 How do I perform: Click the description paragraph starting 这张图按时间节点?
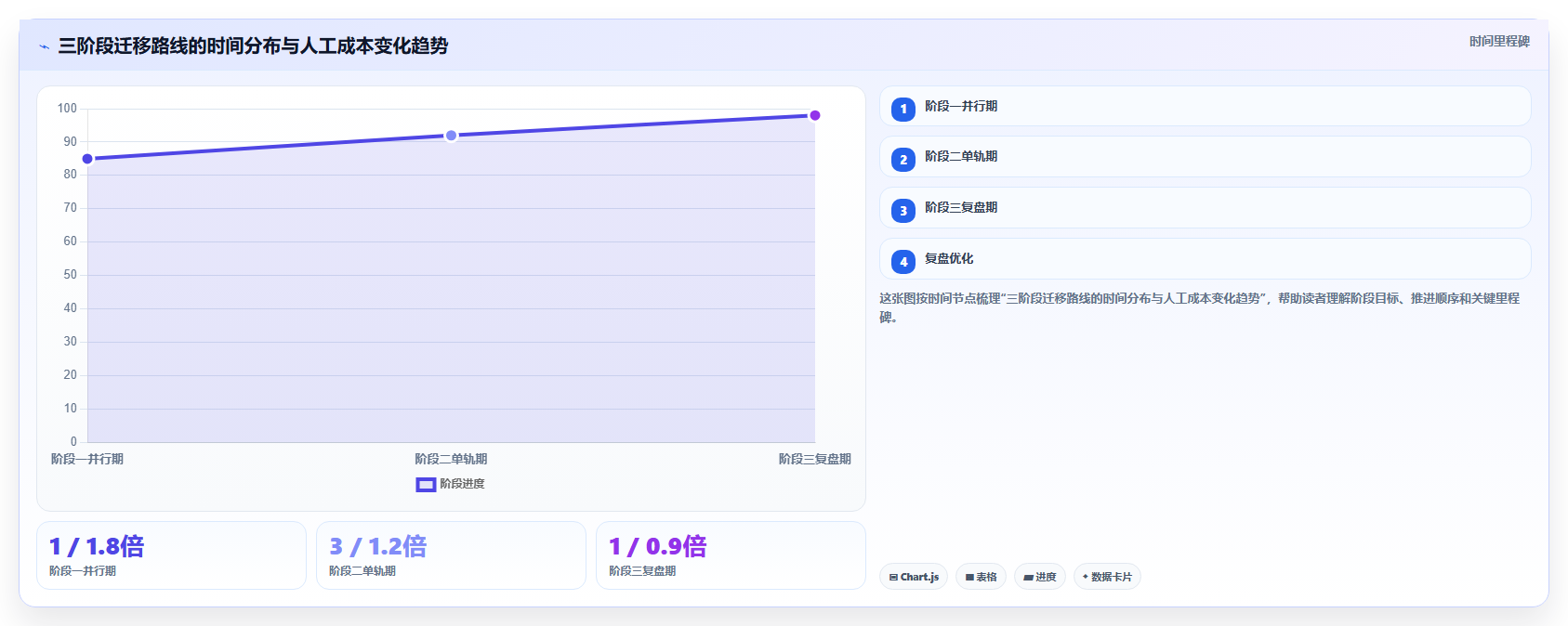coord(1199,307)
